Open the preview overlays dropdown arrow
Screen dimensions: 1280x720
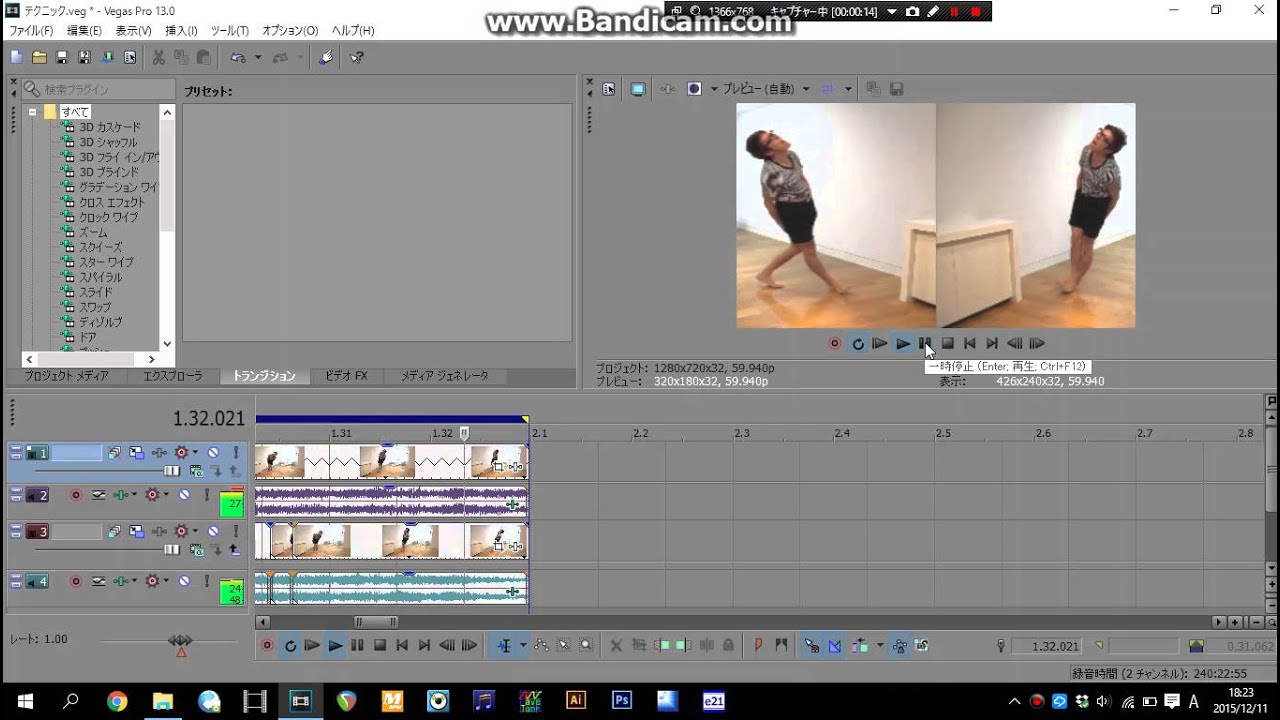tap(848, 89)
